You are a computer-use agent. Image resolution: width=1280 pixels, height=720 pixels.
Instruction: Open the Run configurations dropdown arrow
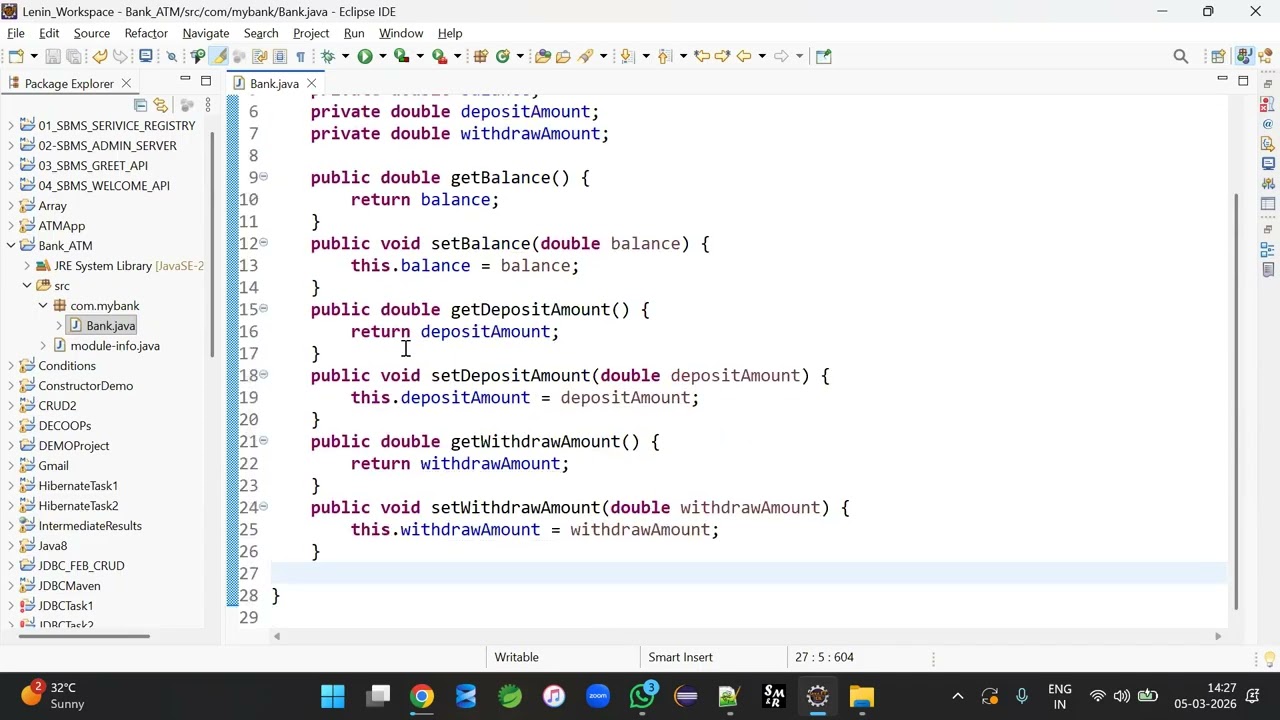pyautogui.click(x=383, y=56)
